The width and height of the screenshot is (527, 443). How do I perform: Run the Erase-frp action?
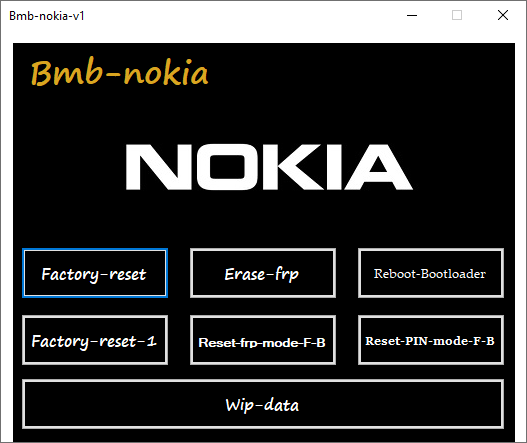point(263,273)
